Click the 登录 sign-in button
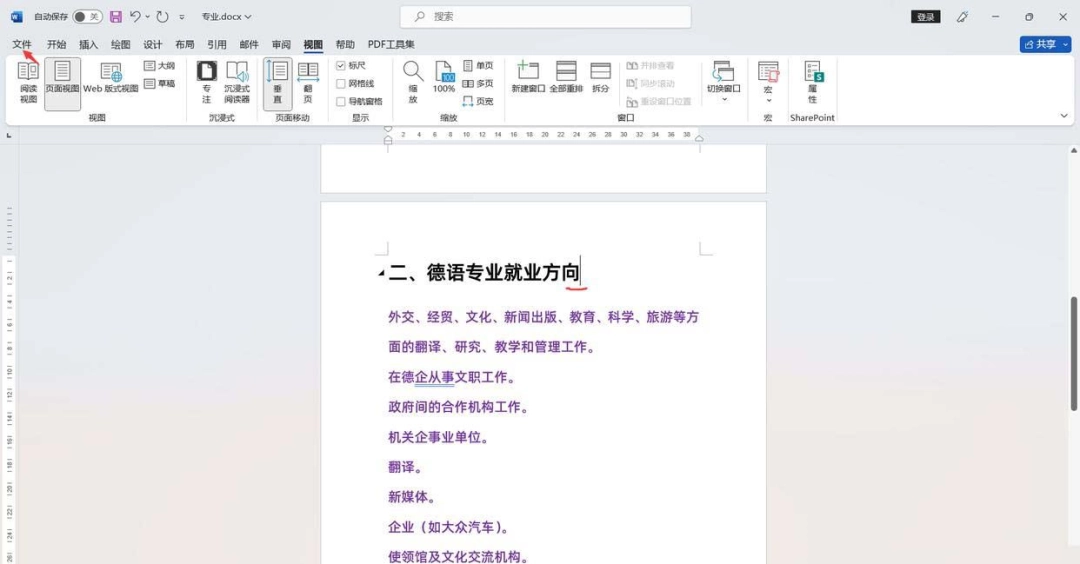The width and height of the screenshot is (1080, 564). tap(926, 17)
